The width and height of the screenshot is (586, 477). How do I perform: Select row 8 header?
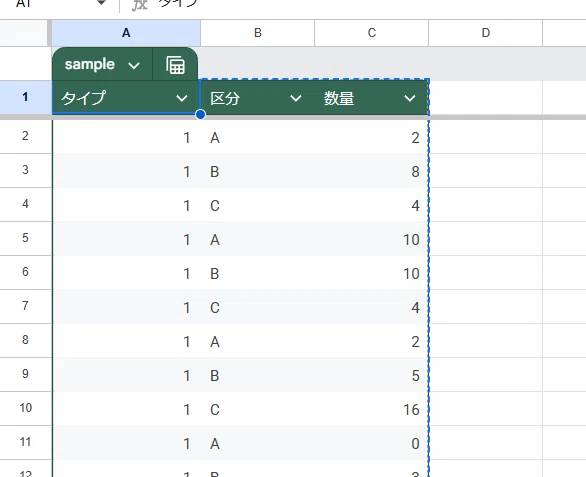coord(25,340)
